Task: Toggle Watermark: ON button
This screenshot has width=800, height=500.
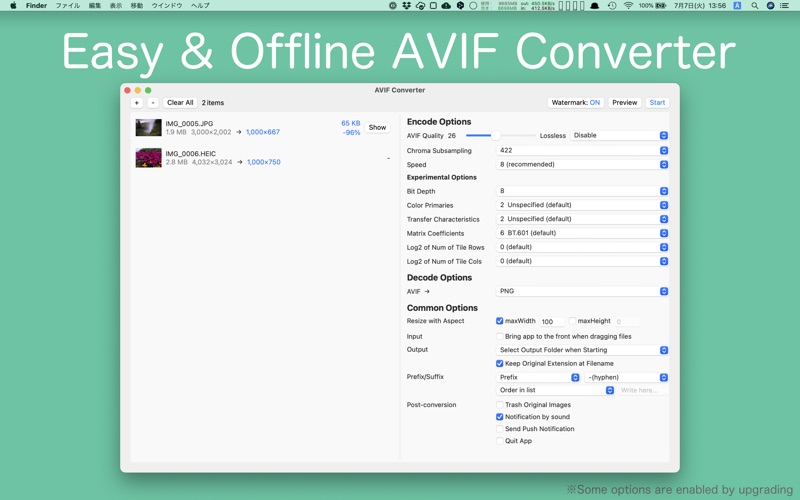Action: [x=576, y=103]
